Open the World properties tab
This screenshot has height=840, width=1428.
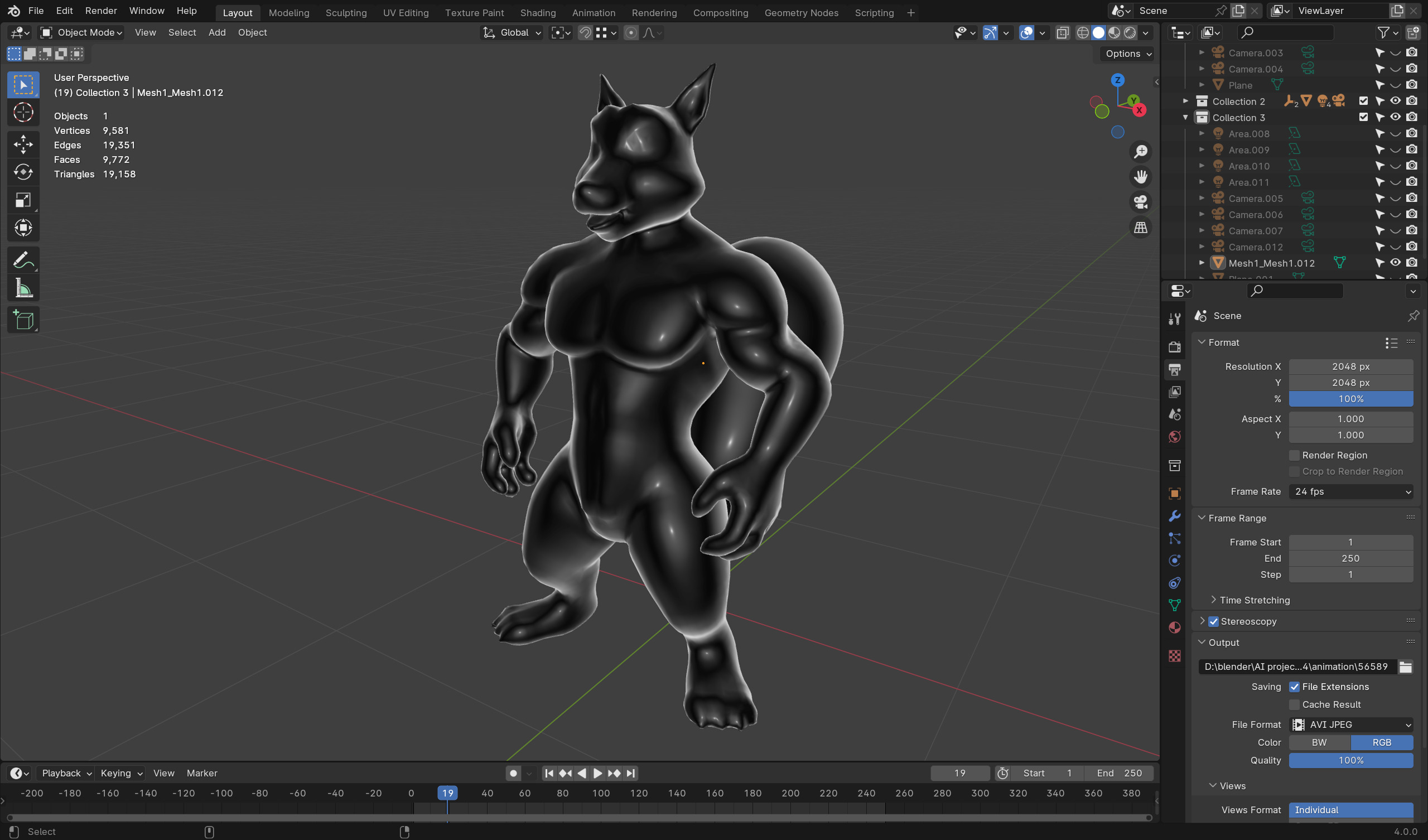click(1175, 436)
